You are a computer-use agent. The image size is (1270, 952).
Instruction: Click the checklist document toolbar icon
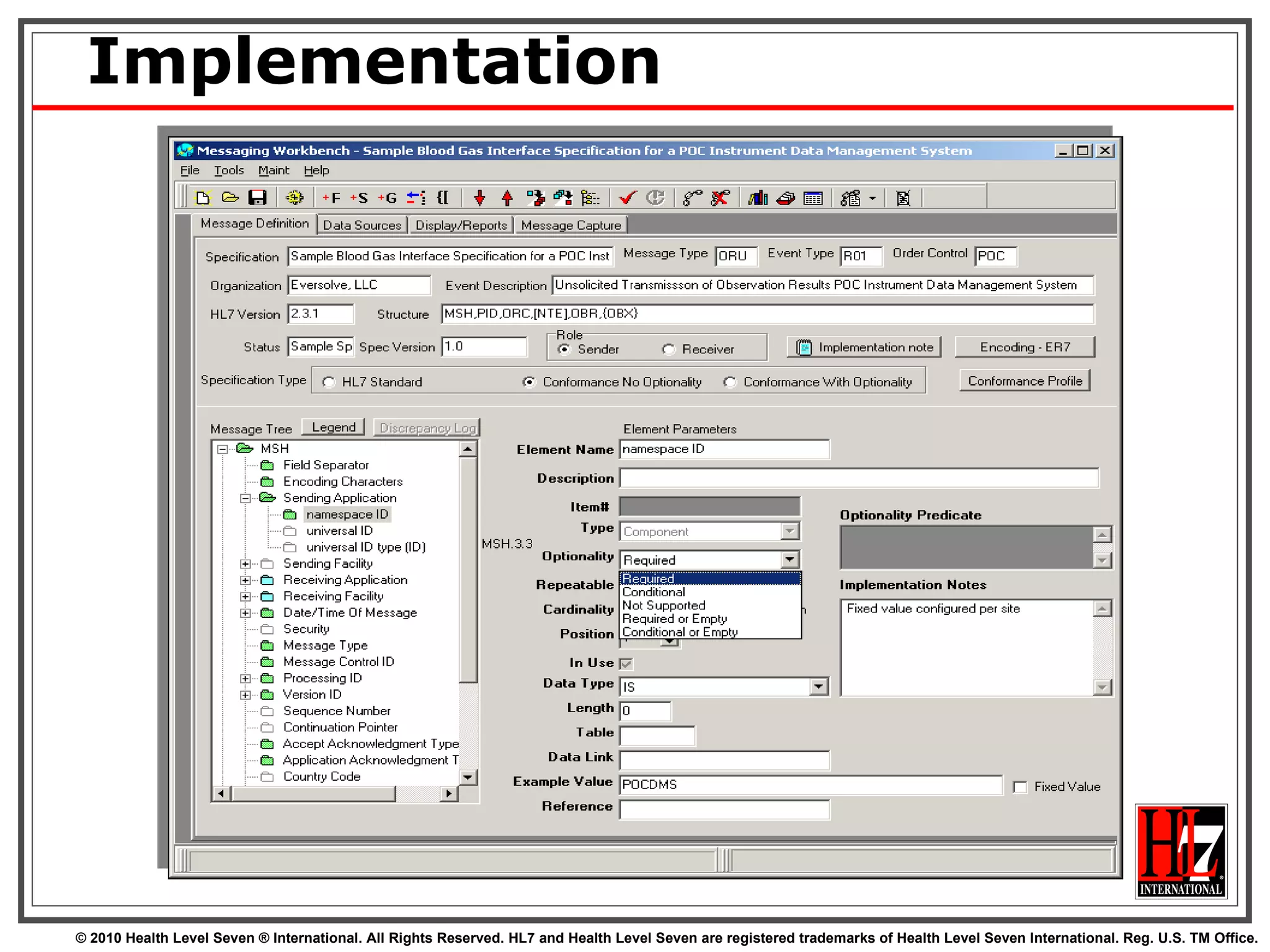coord(851,198)
